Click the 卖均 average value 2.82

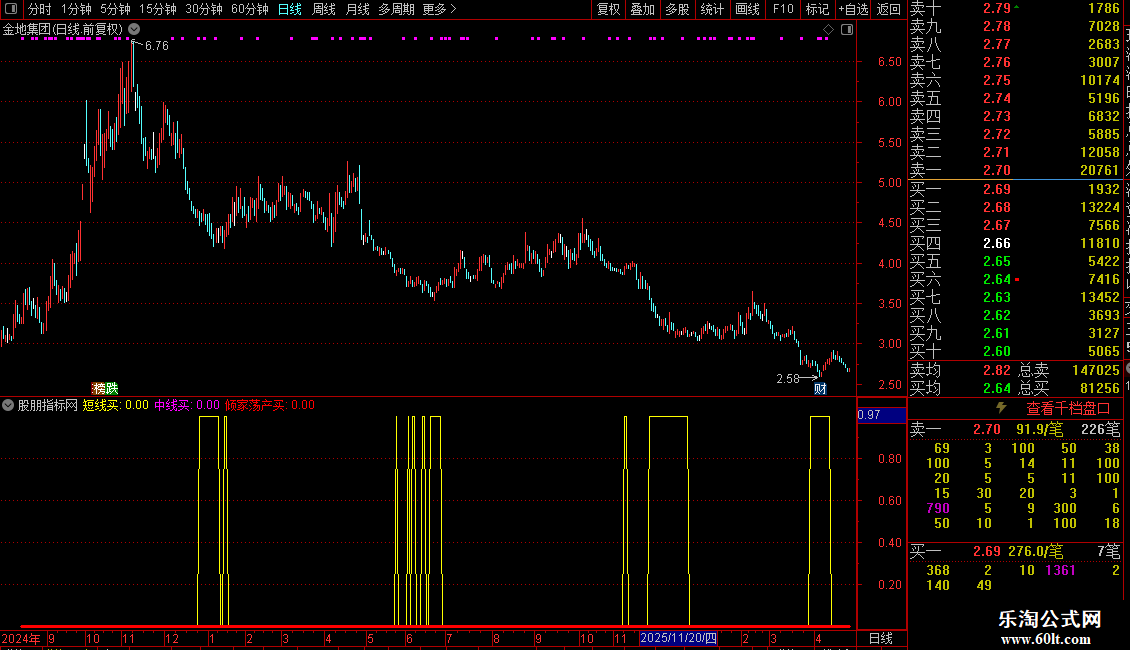coord(997,370)
